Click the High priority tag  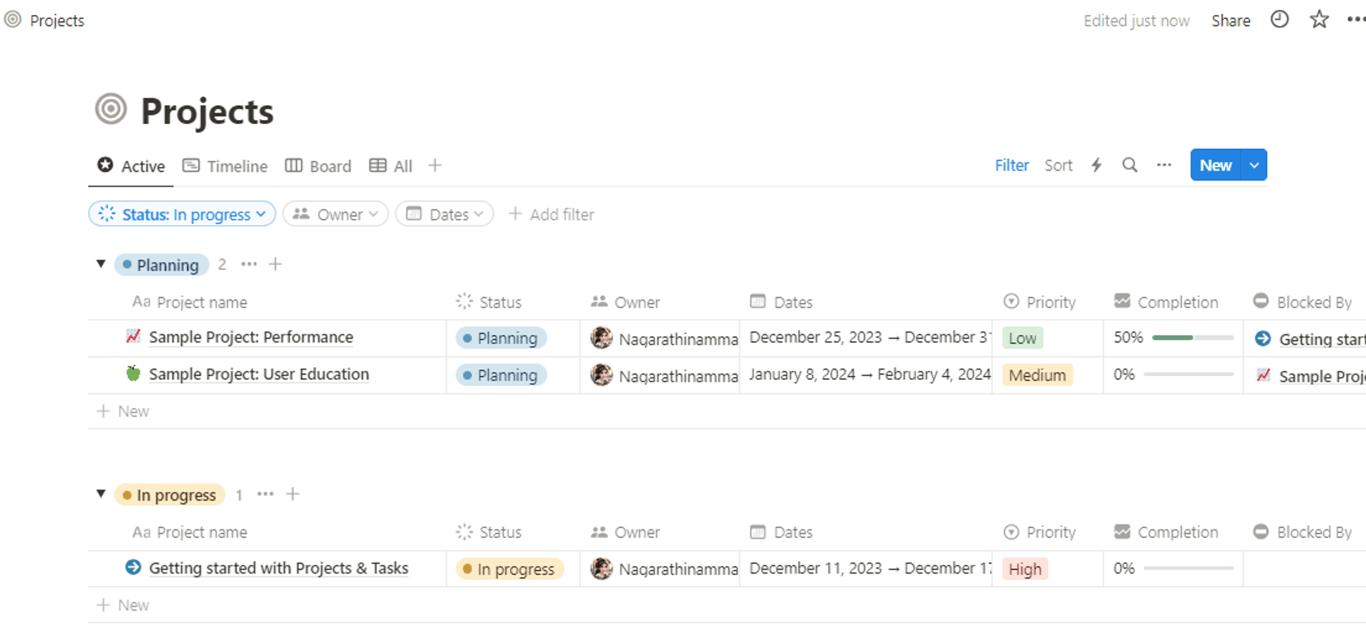pyautogui.click(x=1025, y=569)
